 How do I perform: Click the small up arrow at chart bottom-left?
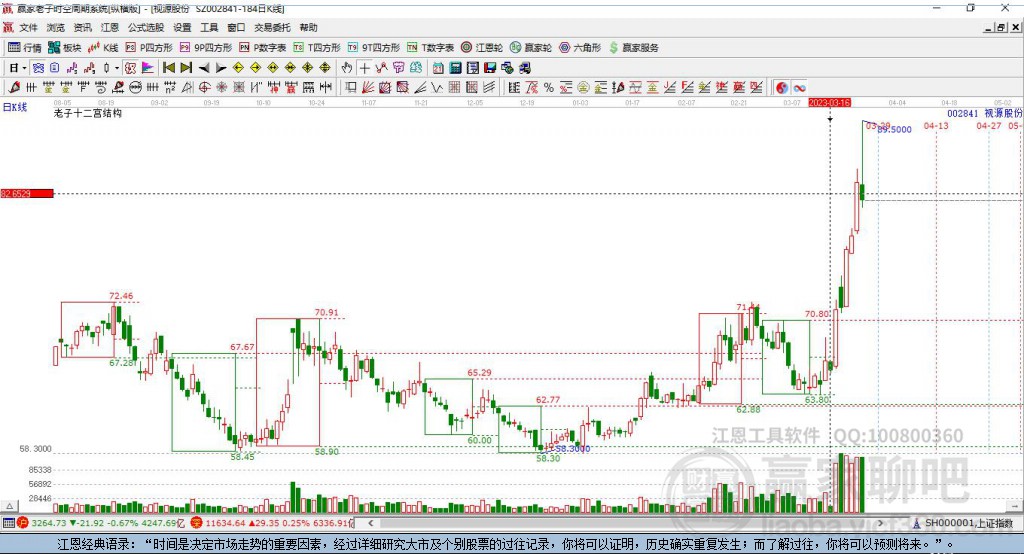tap(9, 506)
